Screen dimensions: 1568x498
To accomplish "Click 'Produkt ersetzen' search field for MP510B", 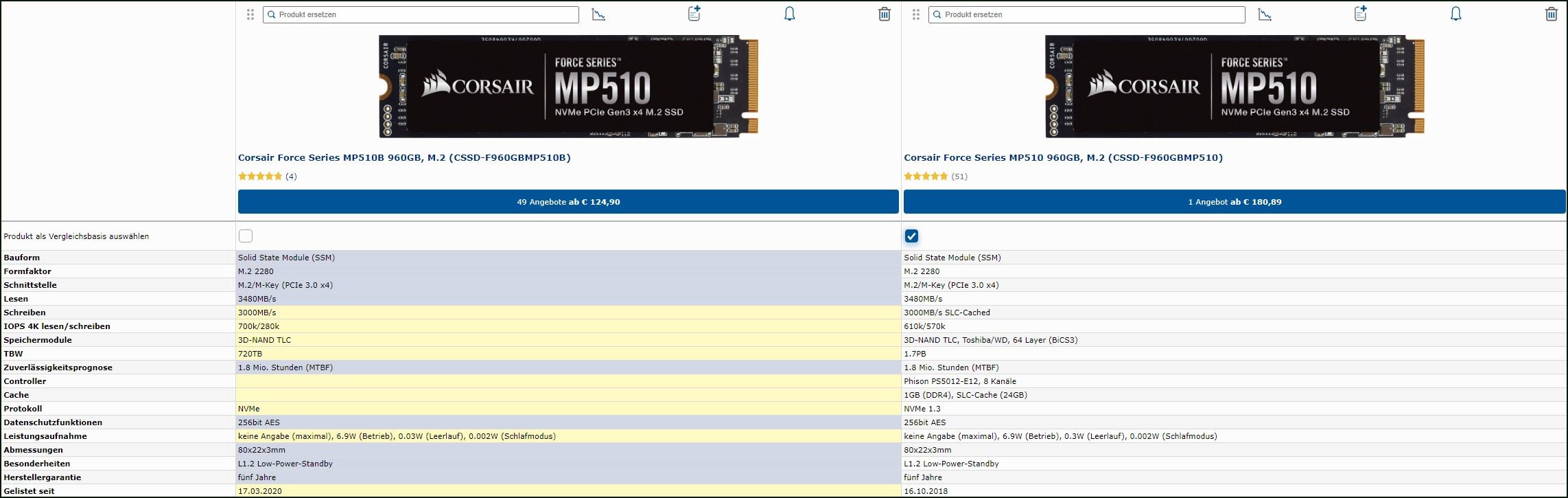I will pyautogui.click(x=421, y=14).
